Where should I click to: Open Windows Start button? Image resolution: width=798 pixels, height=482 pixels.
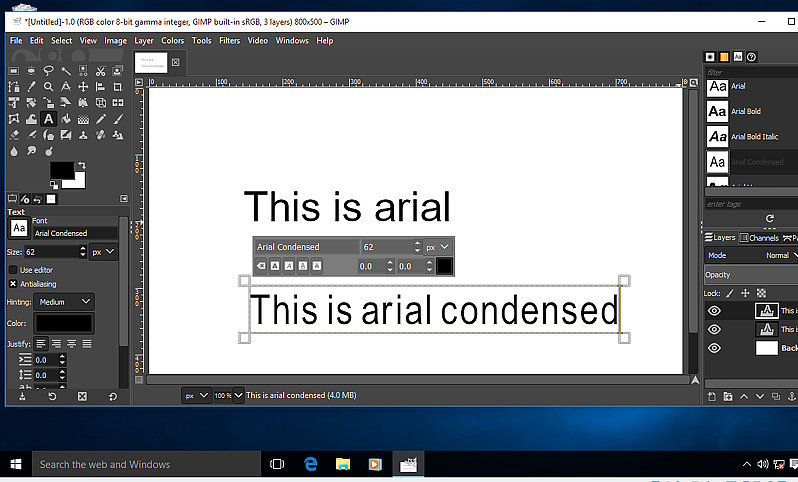[16, 464]
